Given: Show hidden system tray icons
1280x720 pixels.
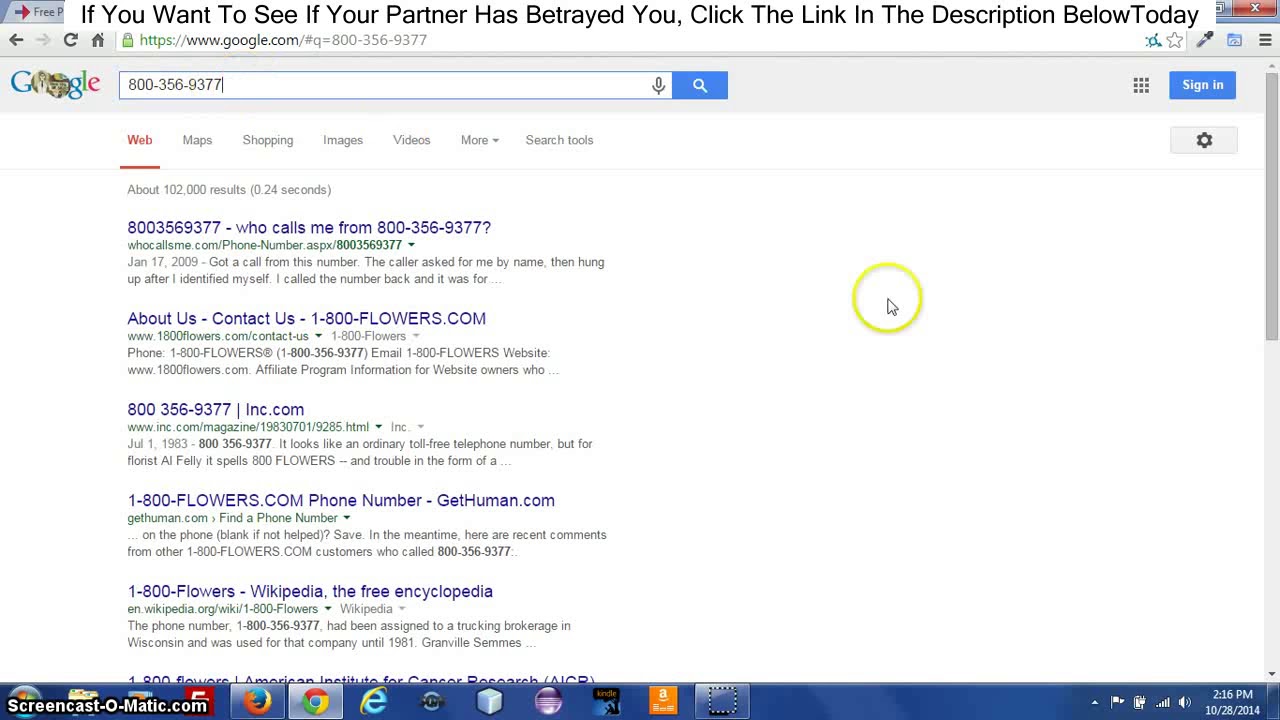Looking at the screenshot, I should [x=1095, y=702].
